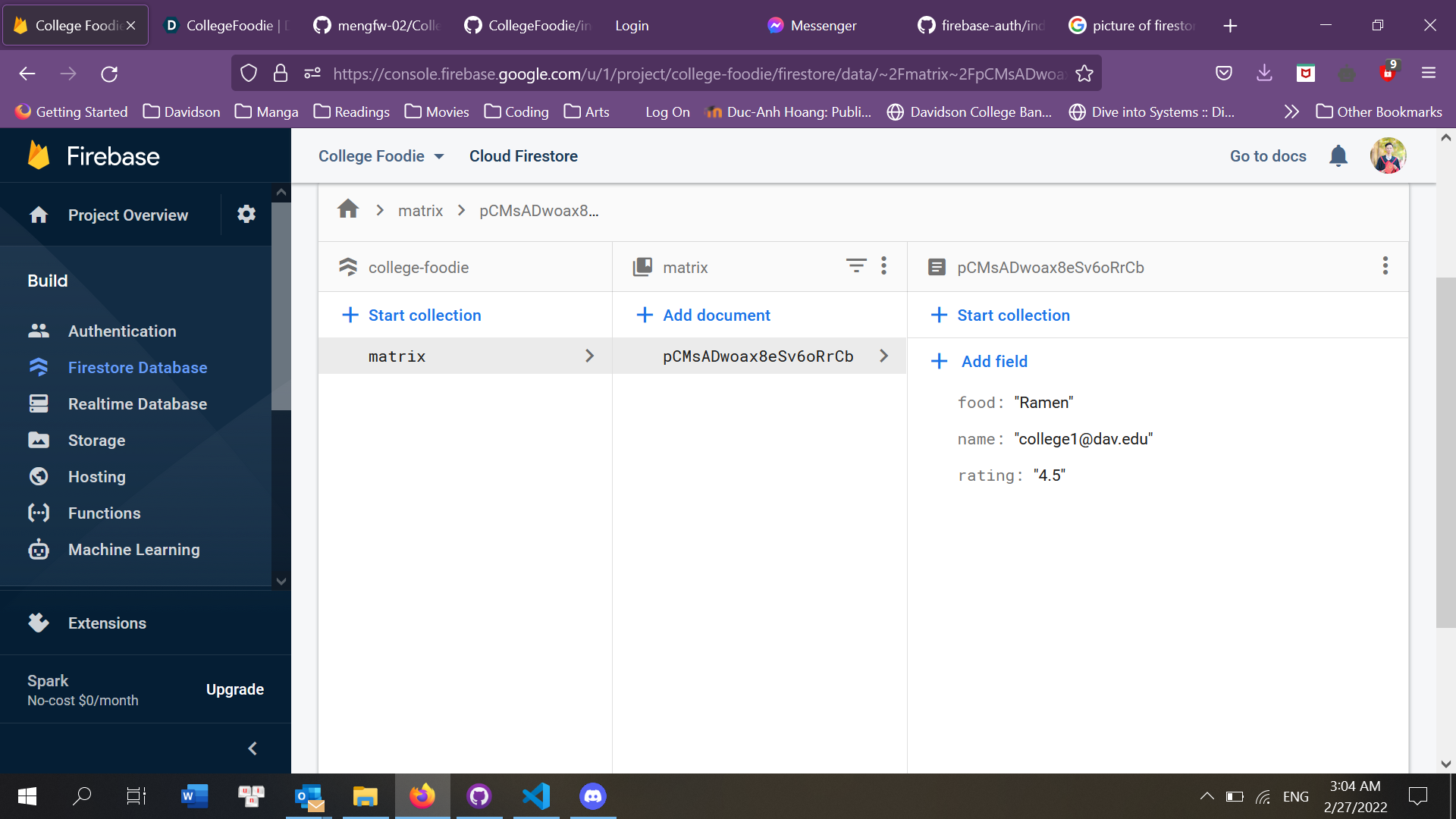Expand the matrix collection row
The width and height of the screenshot is (1456, 819).
tap(589, 356)
